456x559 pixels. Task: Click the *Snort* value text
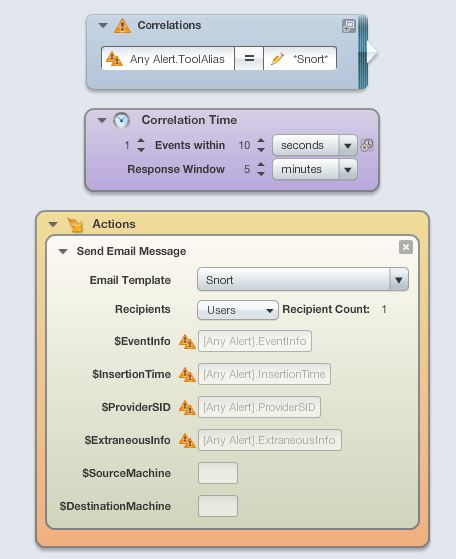(x=310, y=59)
